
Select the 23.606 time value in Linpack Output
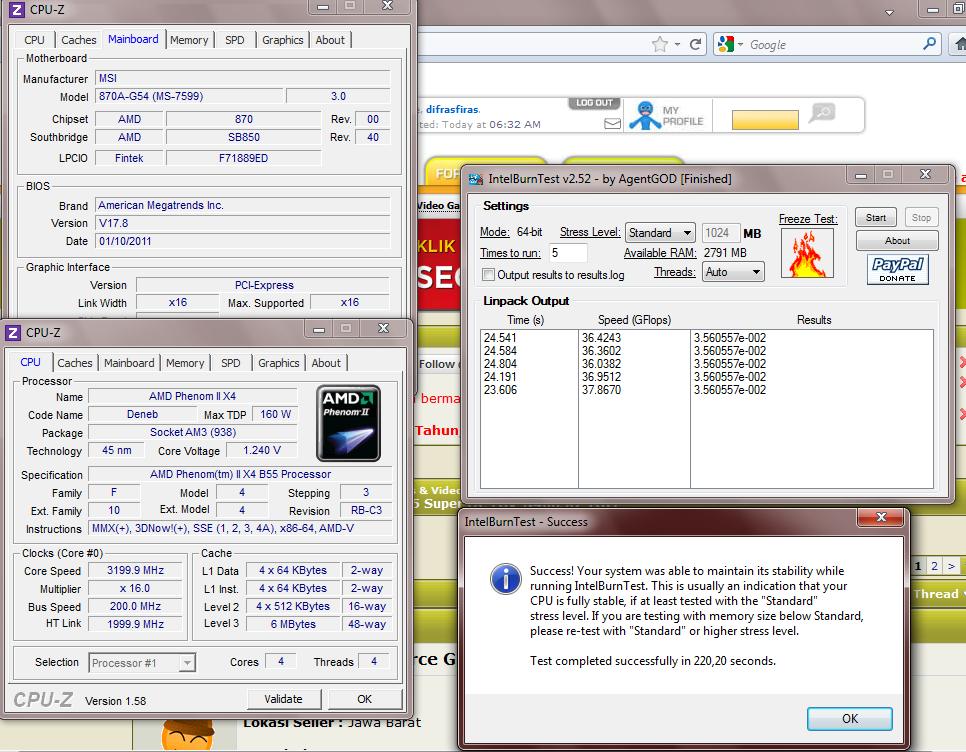(500, 390)
